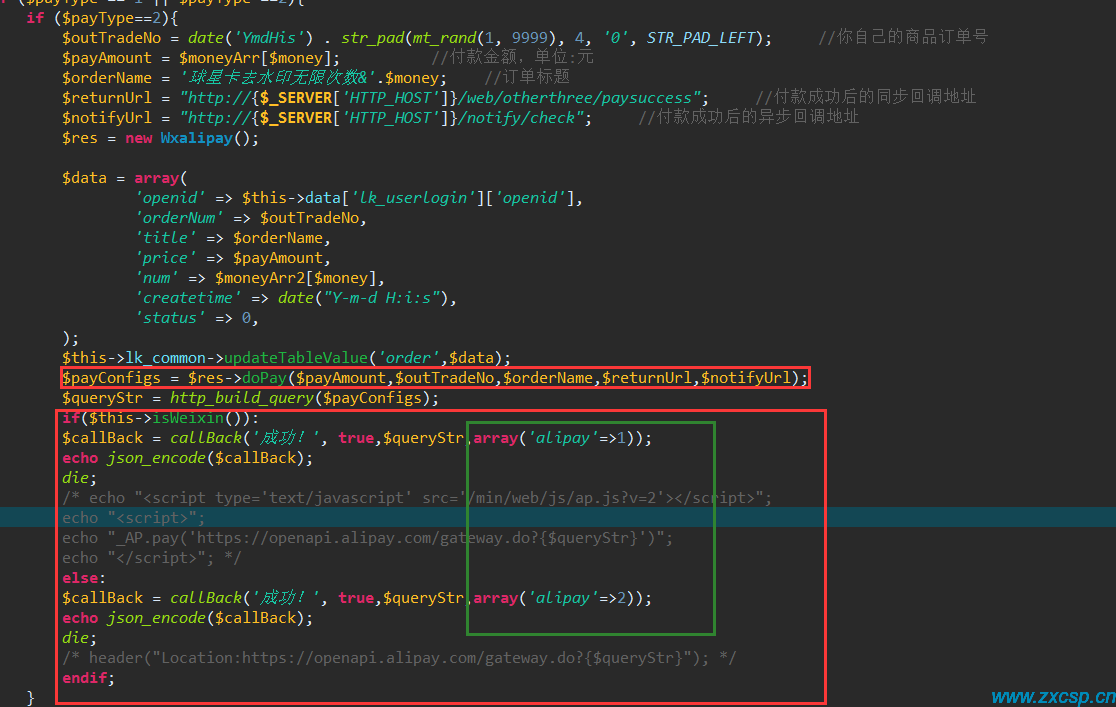Click the else: keyword
The image size is (1116, 707).
click(84, 578)
